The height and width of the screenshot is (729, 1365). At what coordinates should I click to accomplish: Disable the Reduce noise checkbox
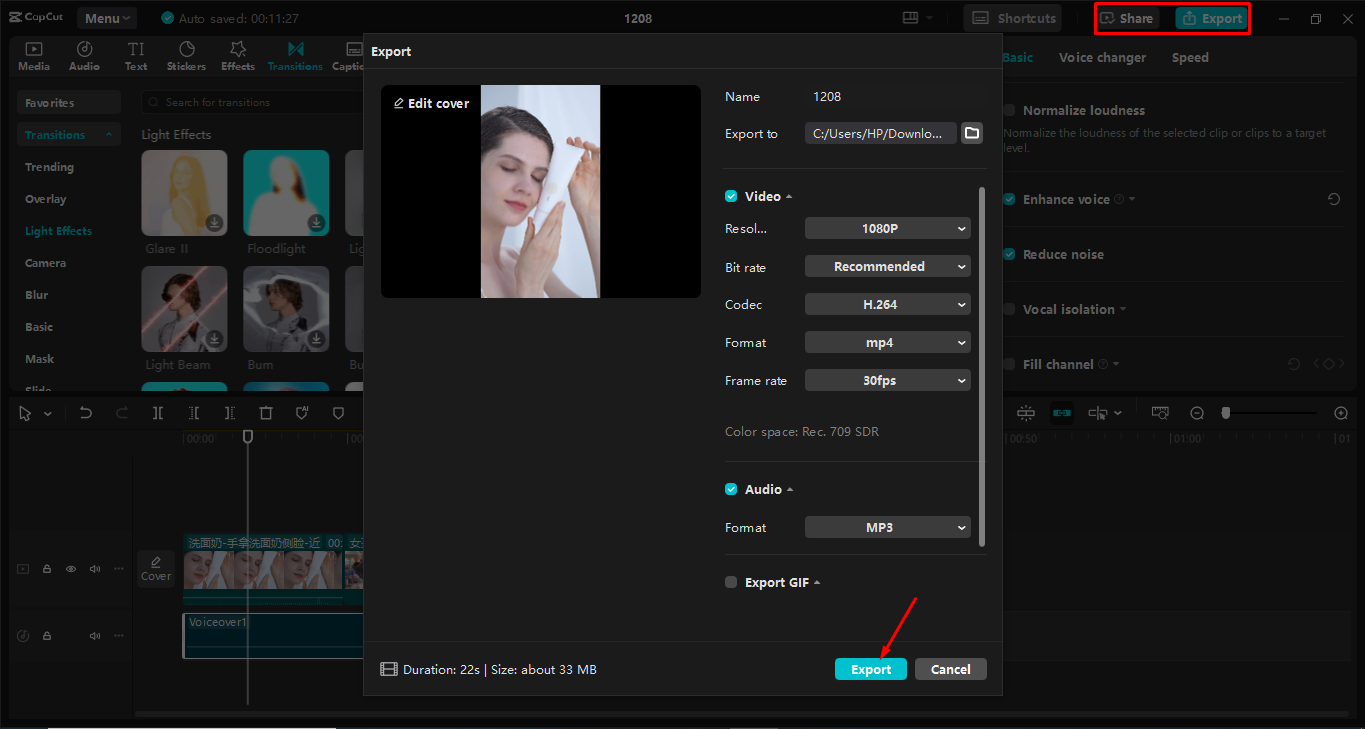click(1008, 254)
